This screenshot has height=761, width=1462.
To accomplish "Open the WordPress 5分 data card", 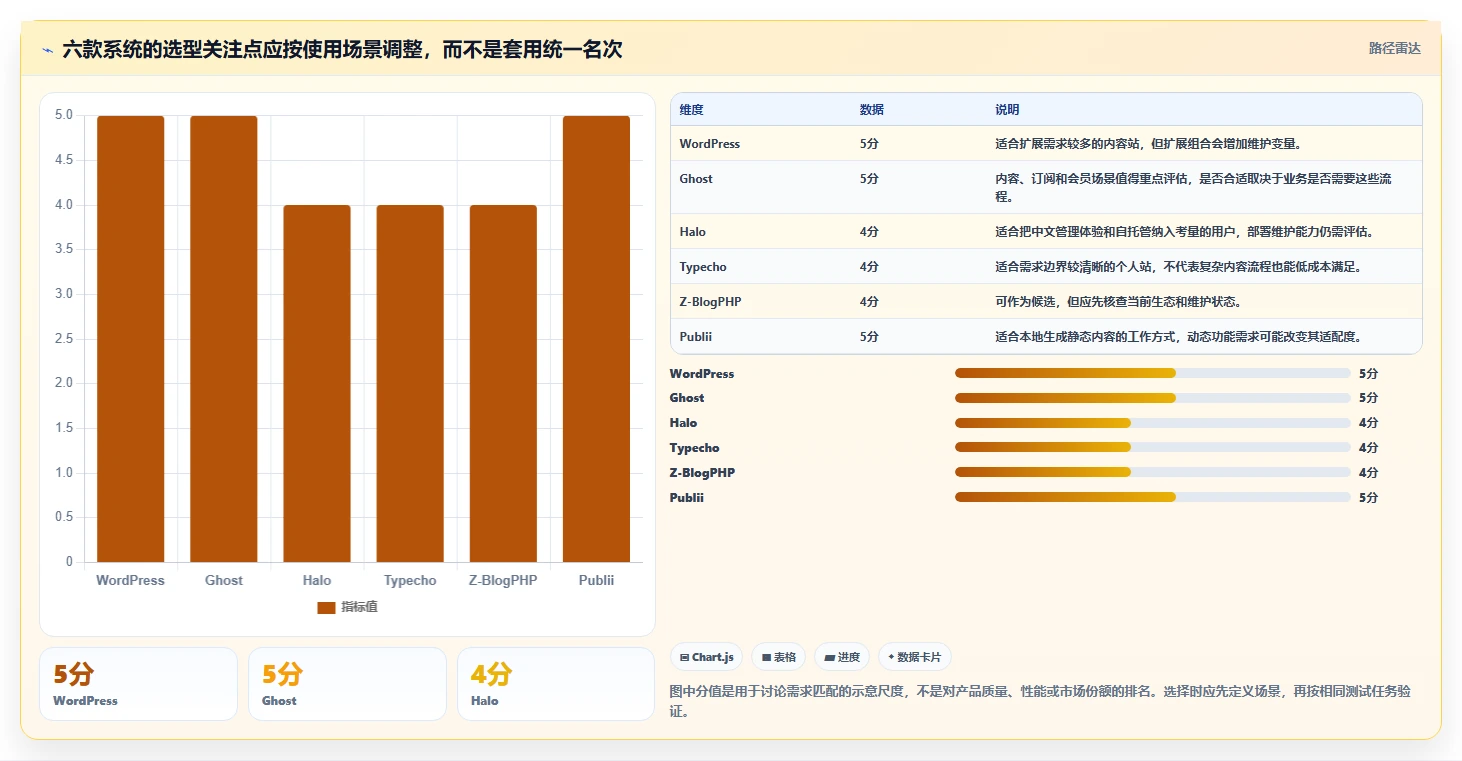I will click(x=139, y=684).
